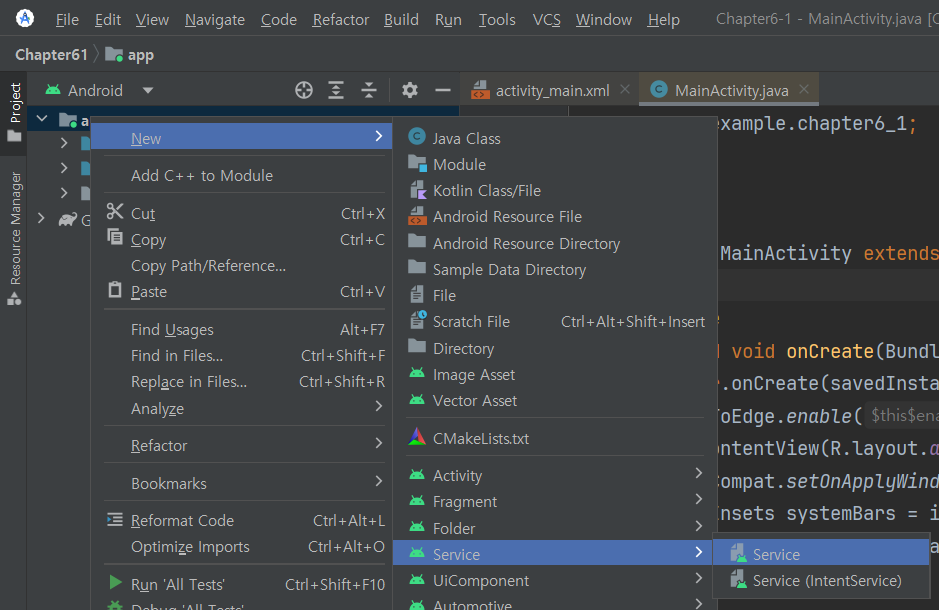This screenshot has height=610, width=939.
Task: Open the Window menu
Action: [x=604, y=20]
